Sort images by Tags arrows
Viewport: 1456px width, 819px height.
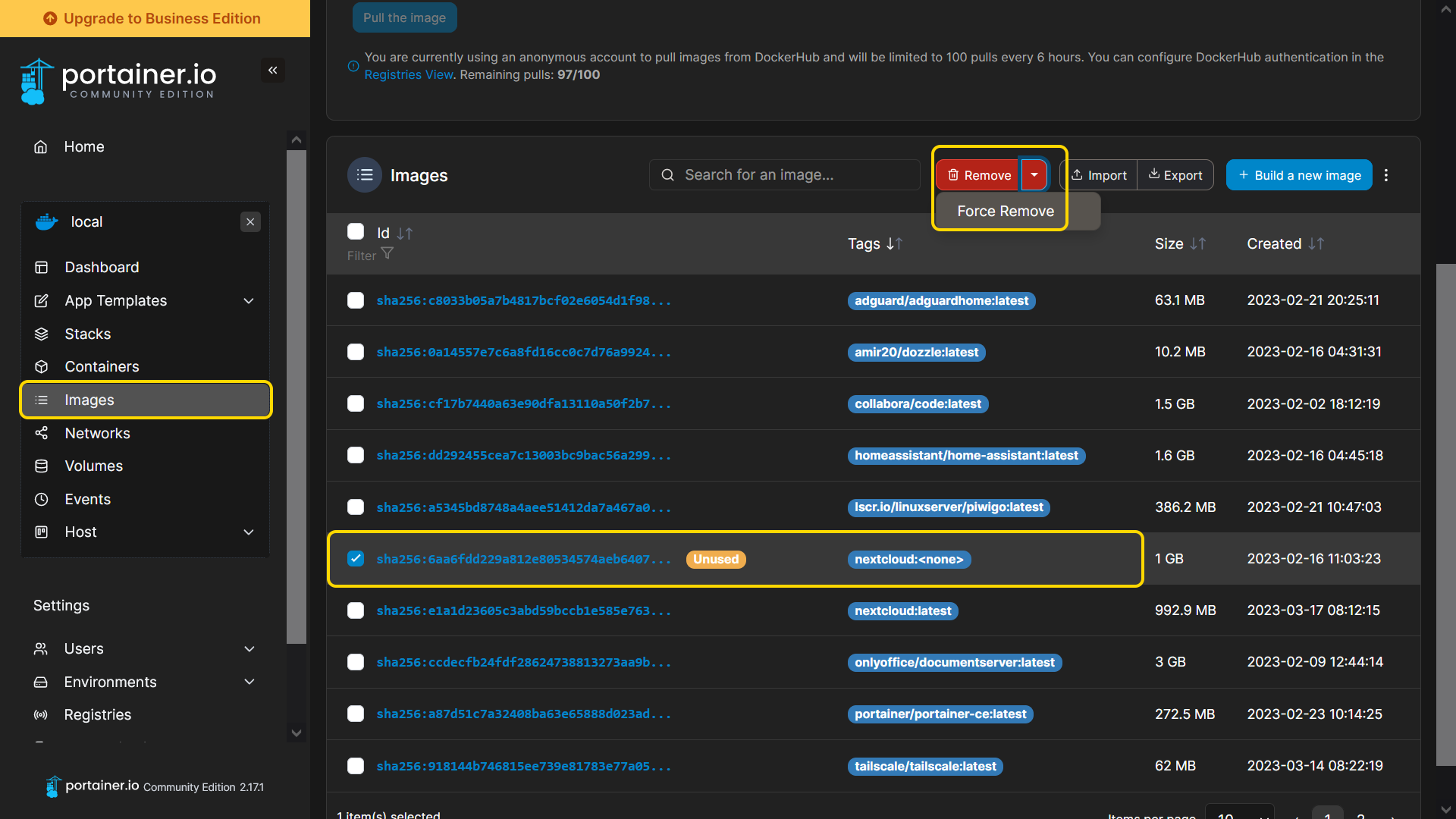pyautogui.click(x=895, y=244)
